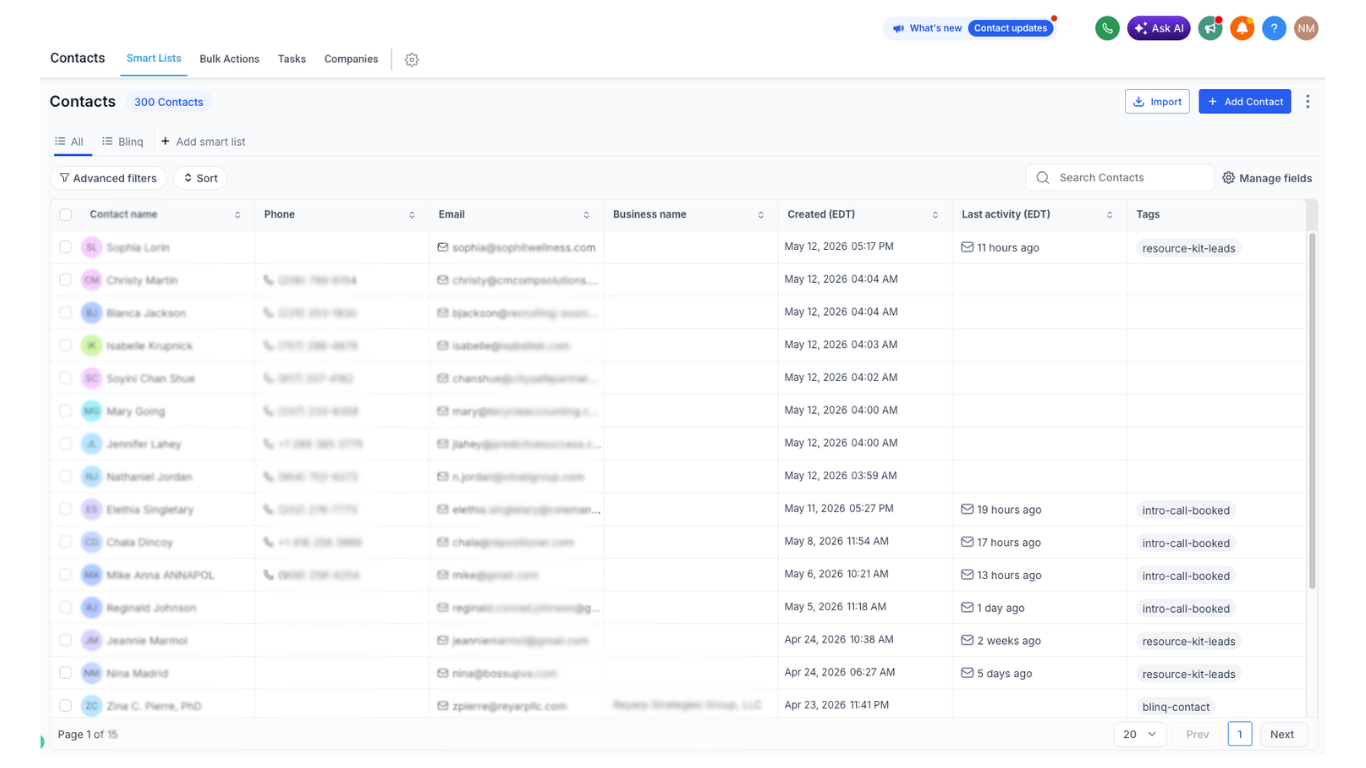Click phone icon in Christy Martin row
This screenshot has width=1366, height=768.
pos(269,280)
